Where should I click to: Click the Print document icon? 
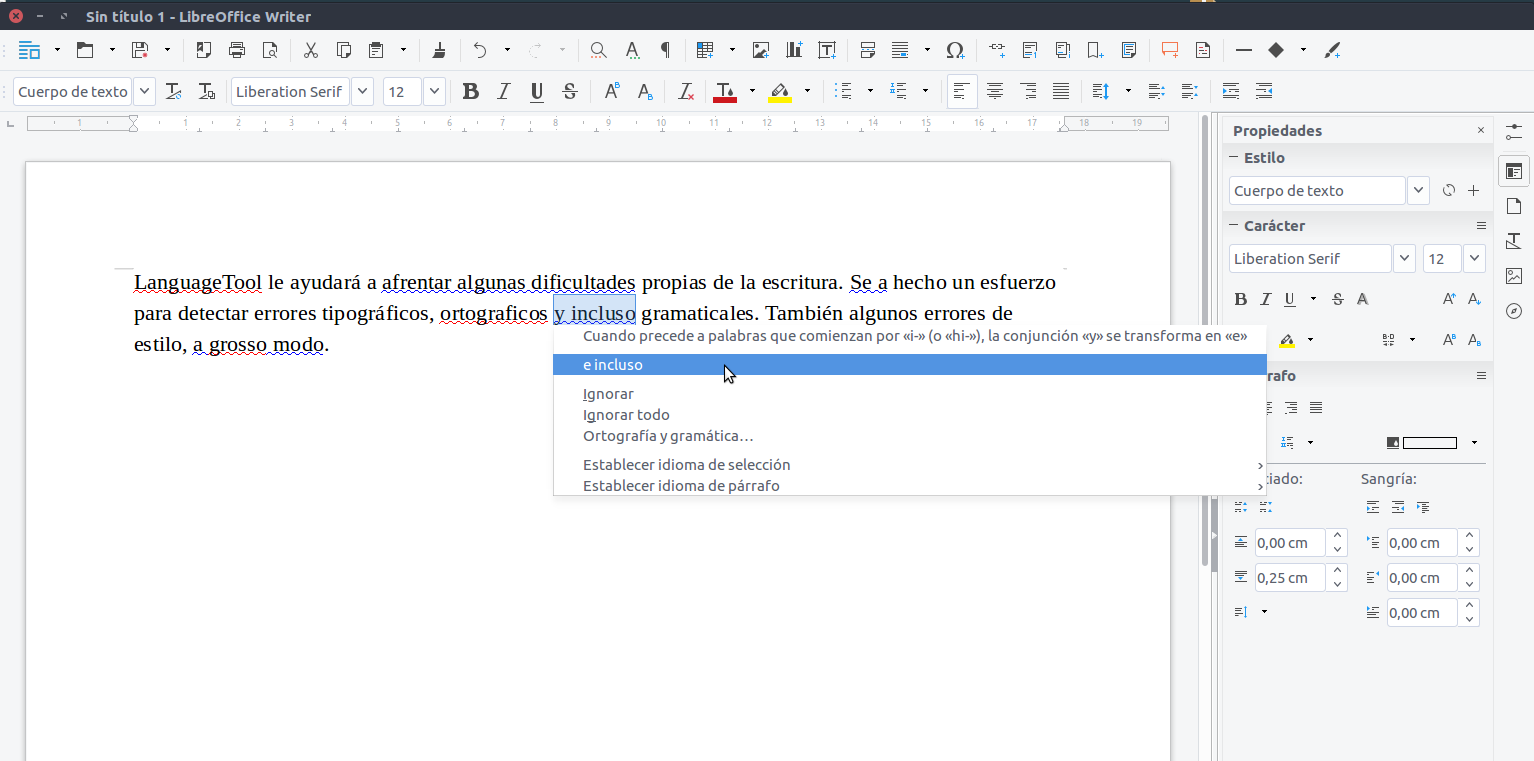tap(237, 50)
